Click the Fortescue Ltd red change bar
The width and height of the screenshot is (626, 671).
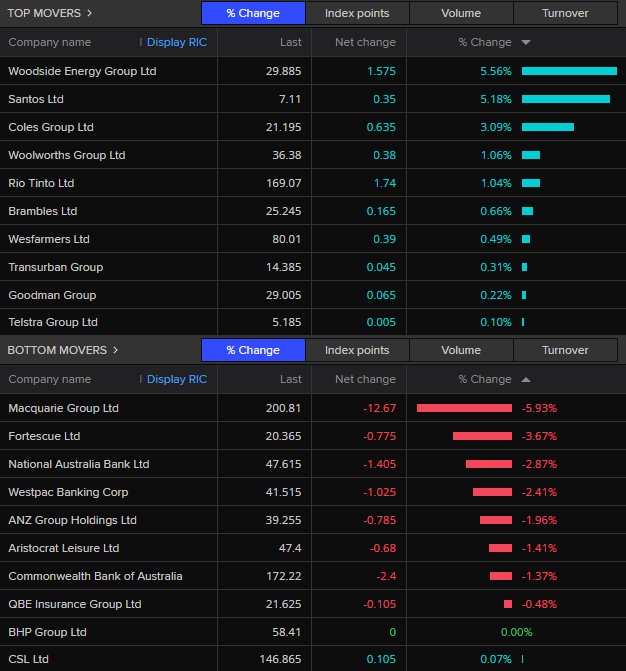[482, 436]
